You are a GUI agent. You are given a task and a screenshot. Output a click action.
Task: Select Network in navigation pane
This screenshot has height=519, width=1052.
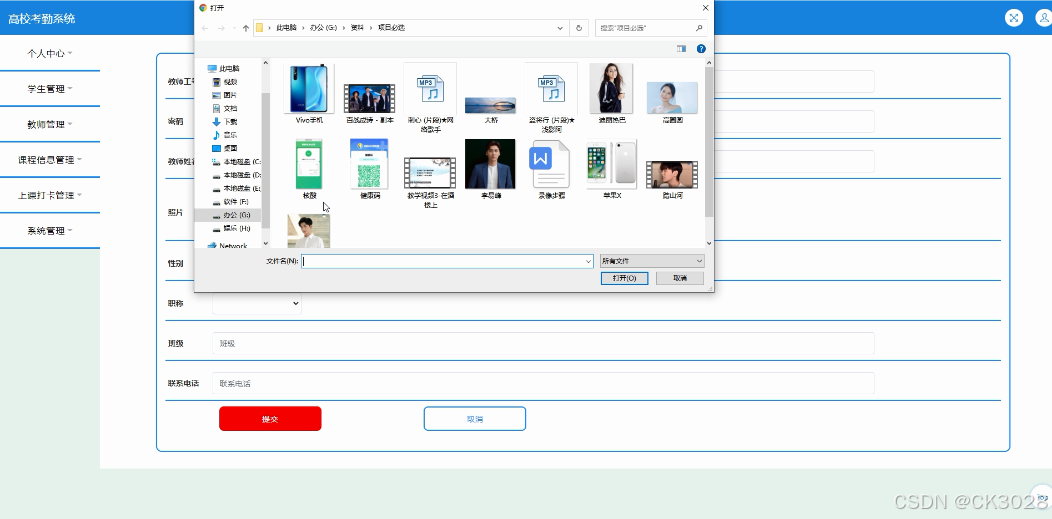click(x=227, y=246)
